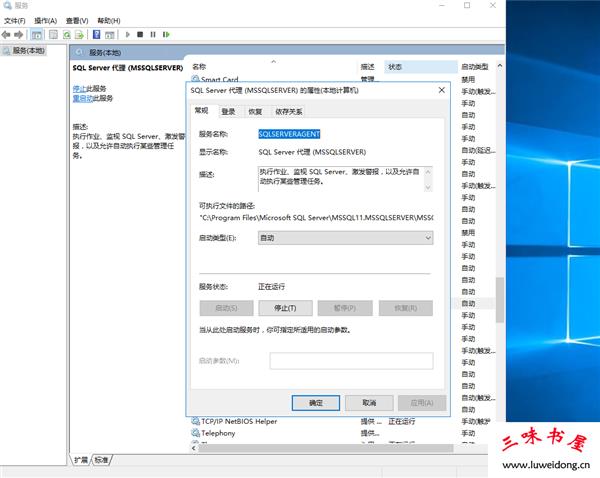Click the services list vertical scrollbar thumb
The height and width of the screenshot is (478, 600).
pyautogui.click(x=500, y=300)
